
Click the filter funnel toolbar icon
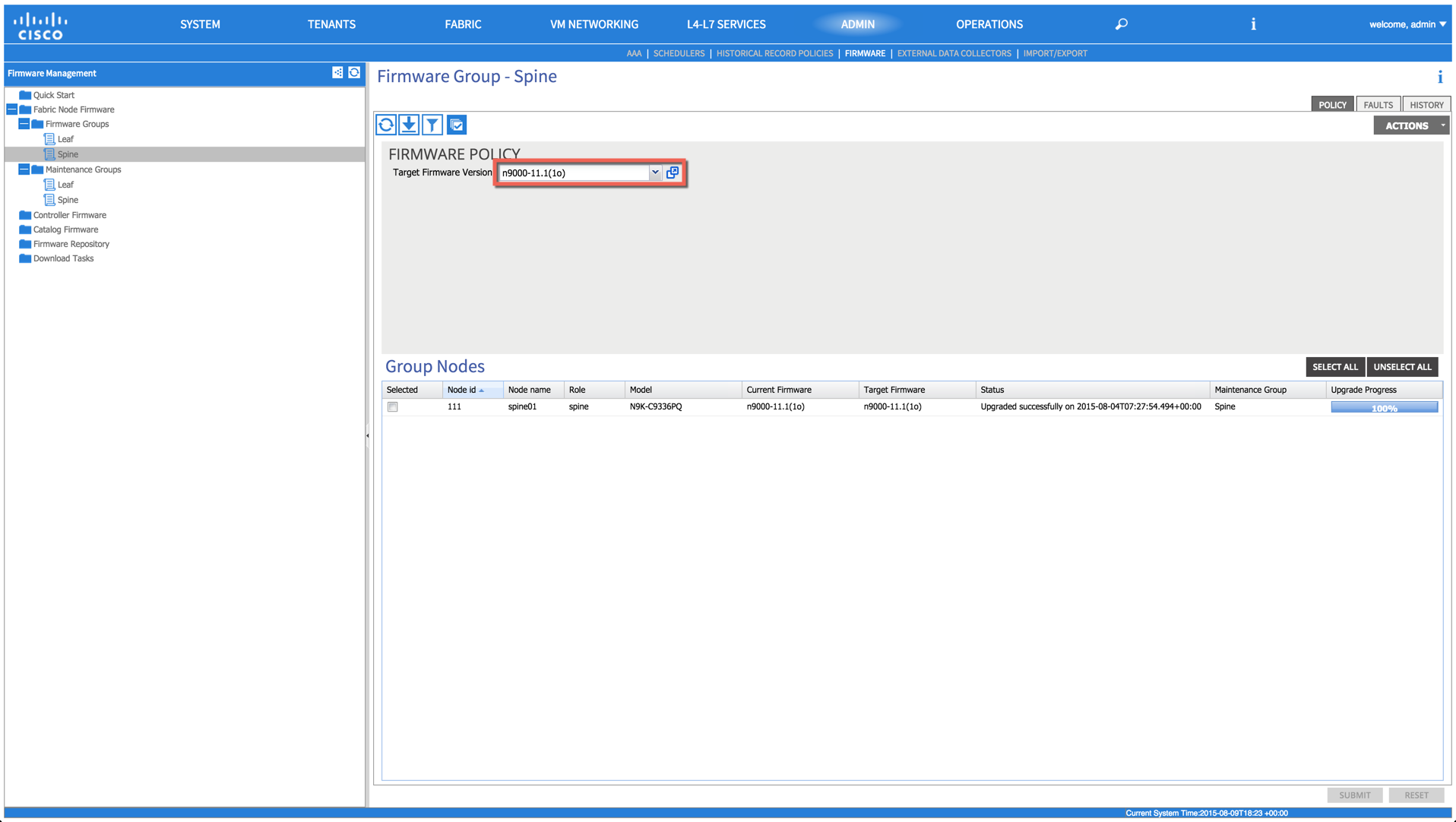coord(432,125)
